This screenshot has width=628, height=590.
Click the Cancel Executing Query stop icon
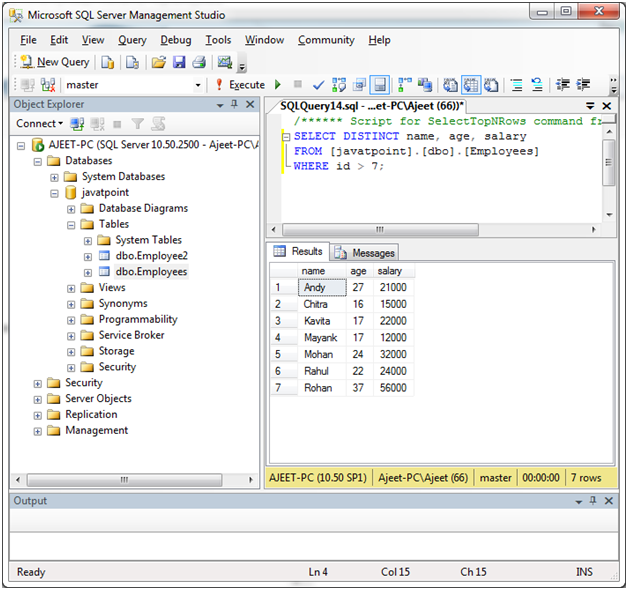298,84
